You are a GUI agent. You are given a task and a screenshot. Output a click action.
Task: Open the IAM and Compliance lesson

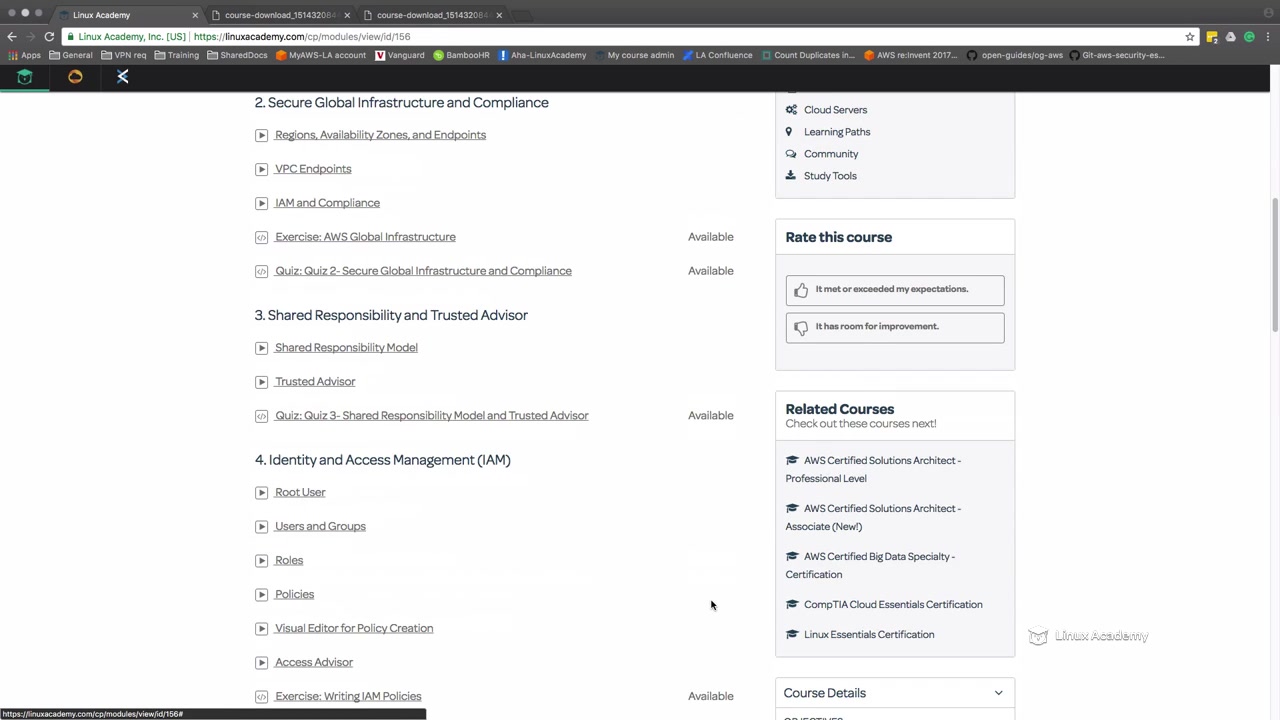pos(327,203)
